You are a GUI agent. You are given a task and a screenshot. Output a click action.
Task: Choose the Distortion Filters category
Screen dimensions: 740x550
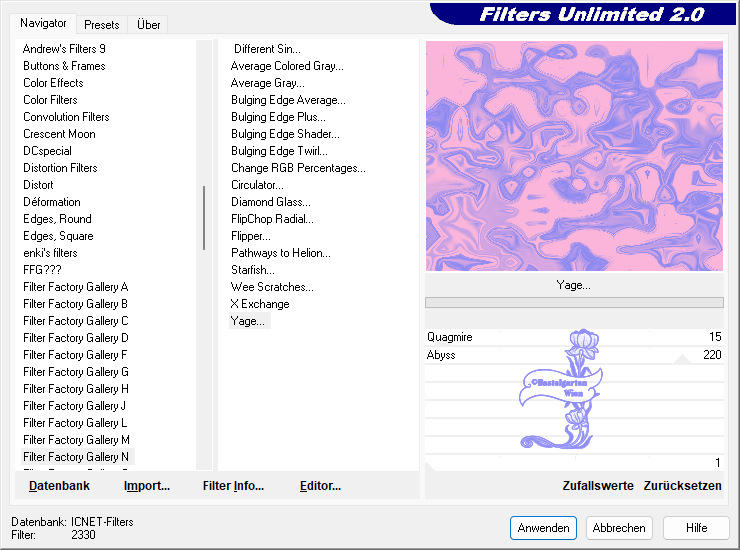pyautogui.click(x=60, y=168)
